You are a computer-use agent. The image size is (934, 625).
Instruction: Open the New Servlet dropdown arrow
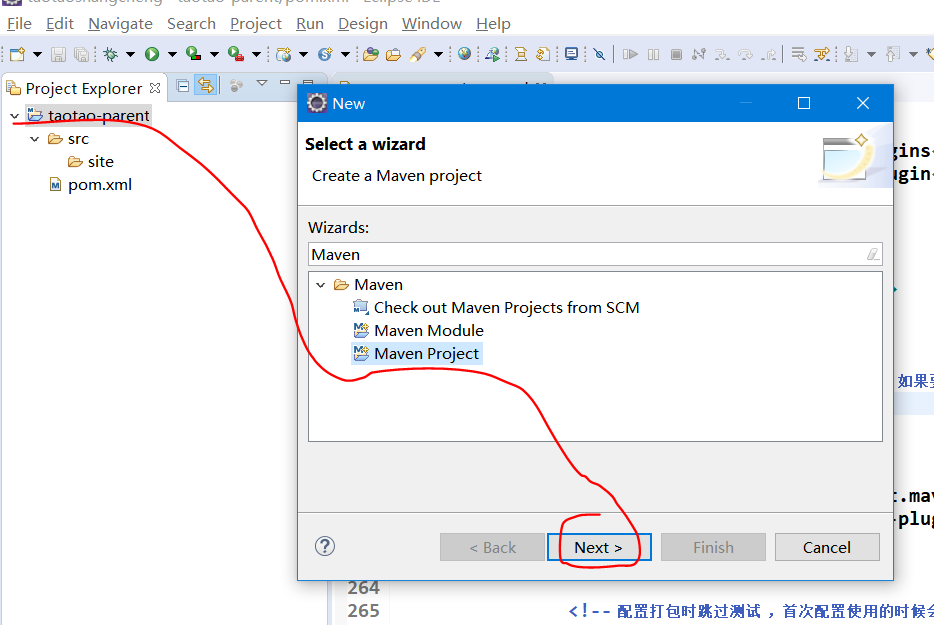[345, 54]
